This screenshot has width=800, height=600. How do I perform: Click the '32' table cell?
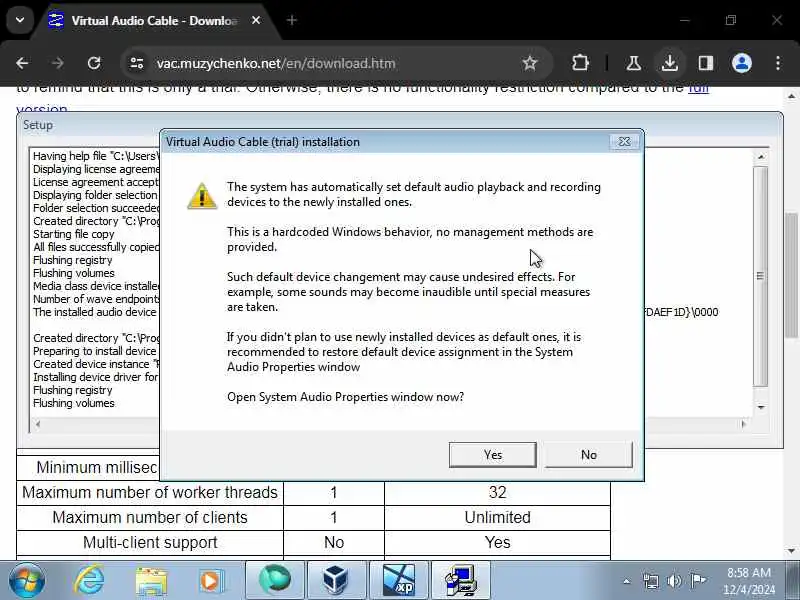(x=497, y=492)
